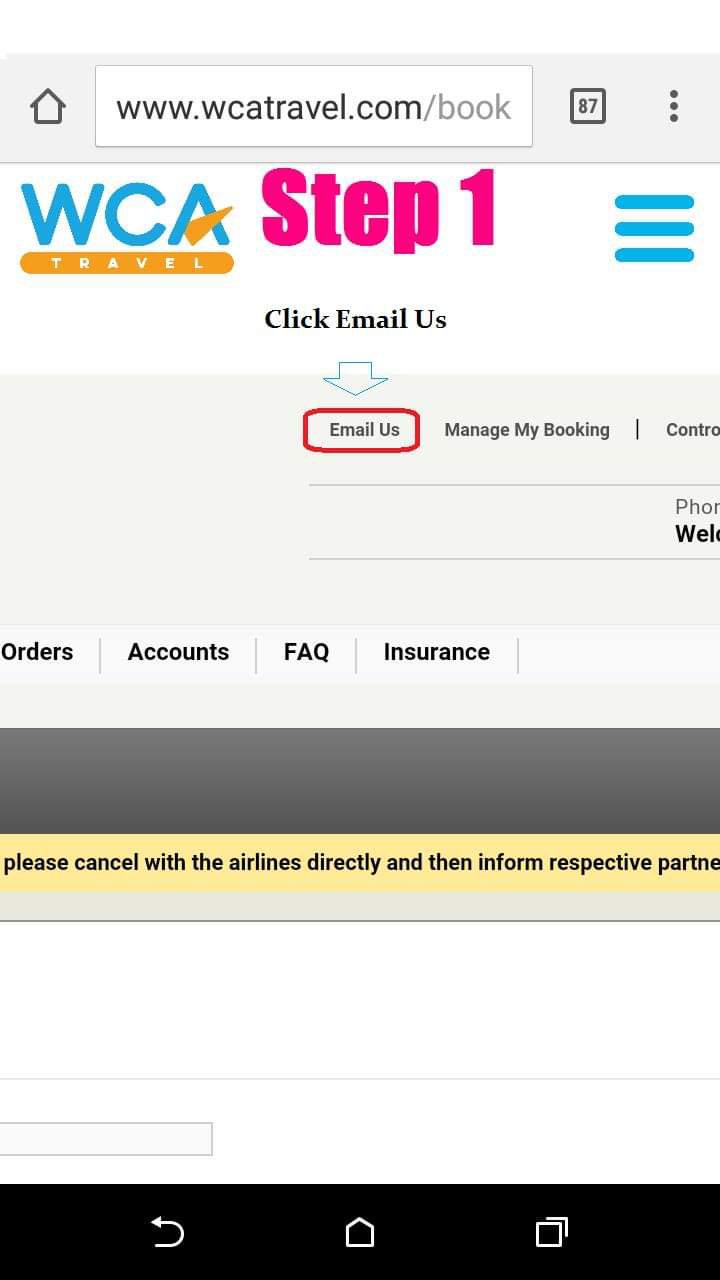Go to the FAQ menu item
The width and height of the screenshot is (720, 1280).
(x=306, y=652)
